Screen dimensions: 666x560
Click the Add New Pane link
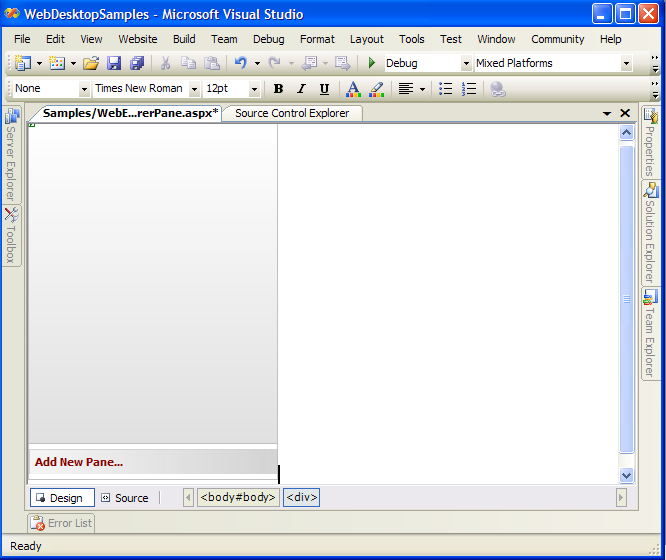79,462
